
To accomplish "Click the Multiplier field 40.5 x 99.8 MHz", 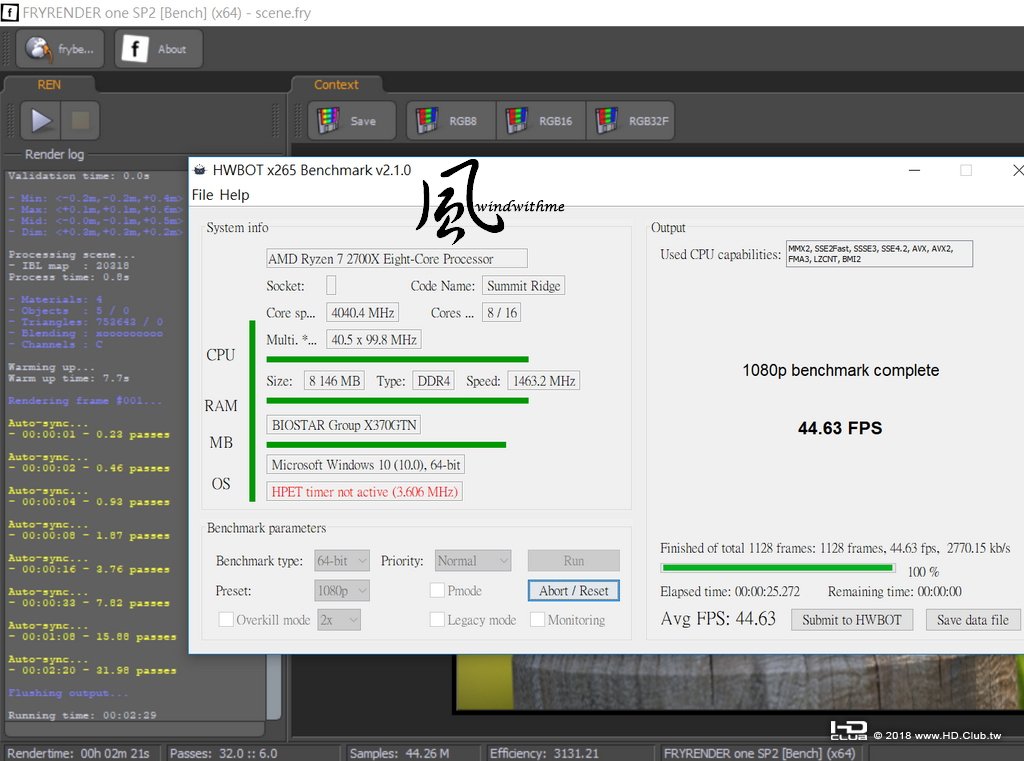I will tap(374, 340).
